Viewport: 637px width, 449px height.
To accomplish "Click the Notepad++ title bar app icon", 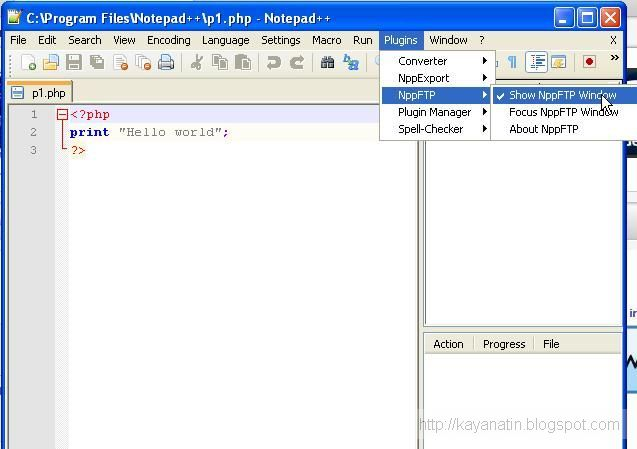I will (x=14, y=17).
